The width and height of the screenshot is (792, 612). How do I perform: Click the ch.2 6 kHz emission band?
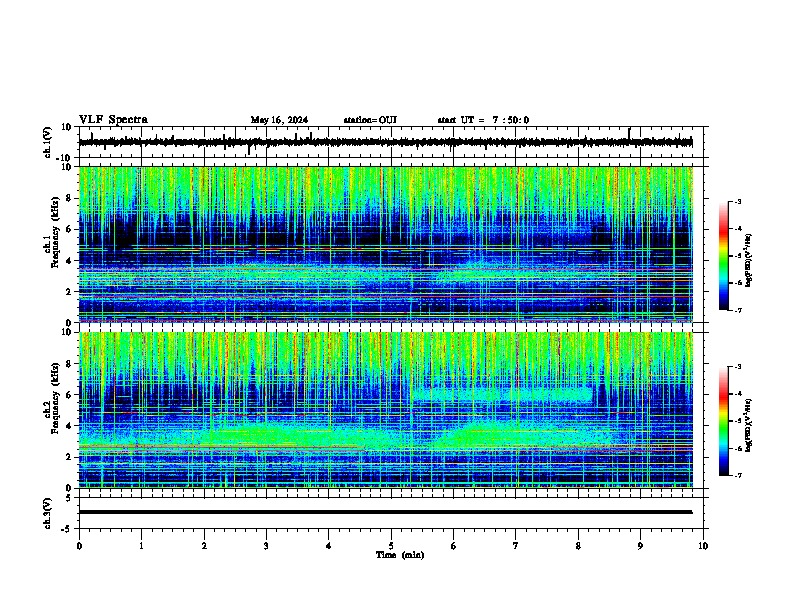[x=503, y=394]
